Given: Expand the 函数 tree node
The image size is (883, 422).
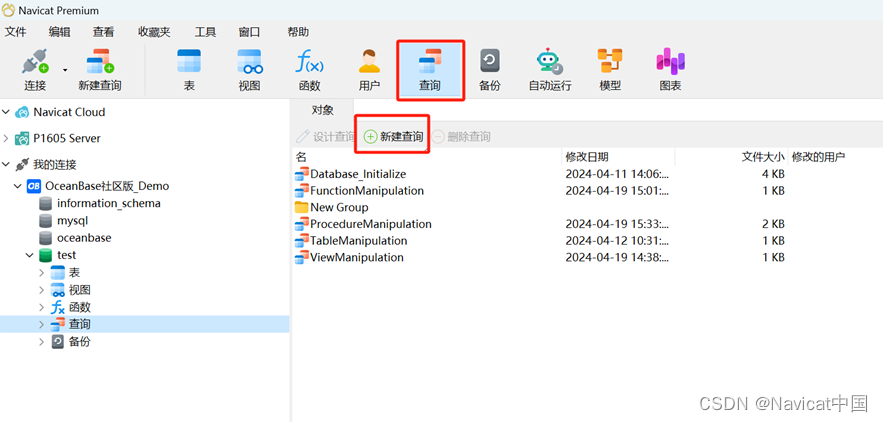Looking at the screenshot, I should (42, 308).
